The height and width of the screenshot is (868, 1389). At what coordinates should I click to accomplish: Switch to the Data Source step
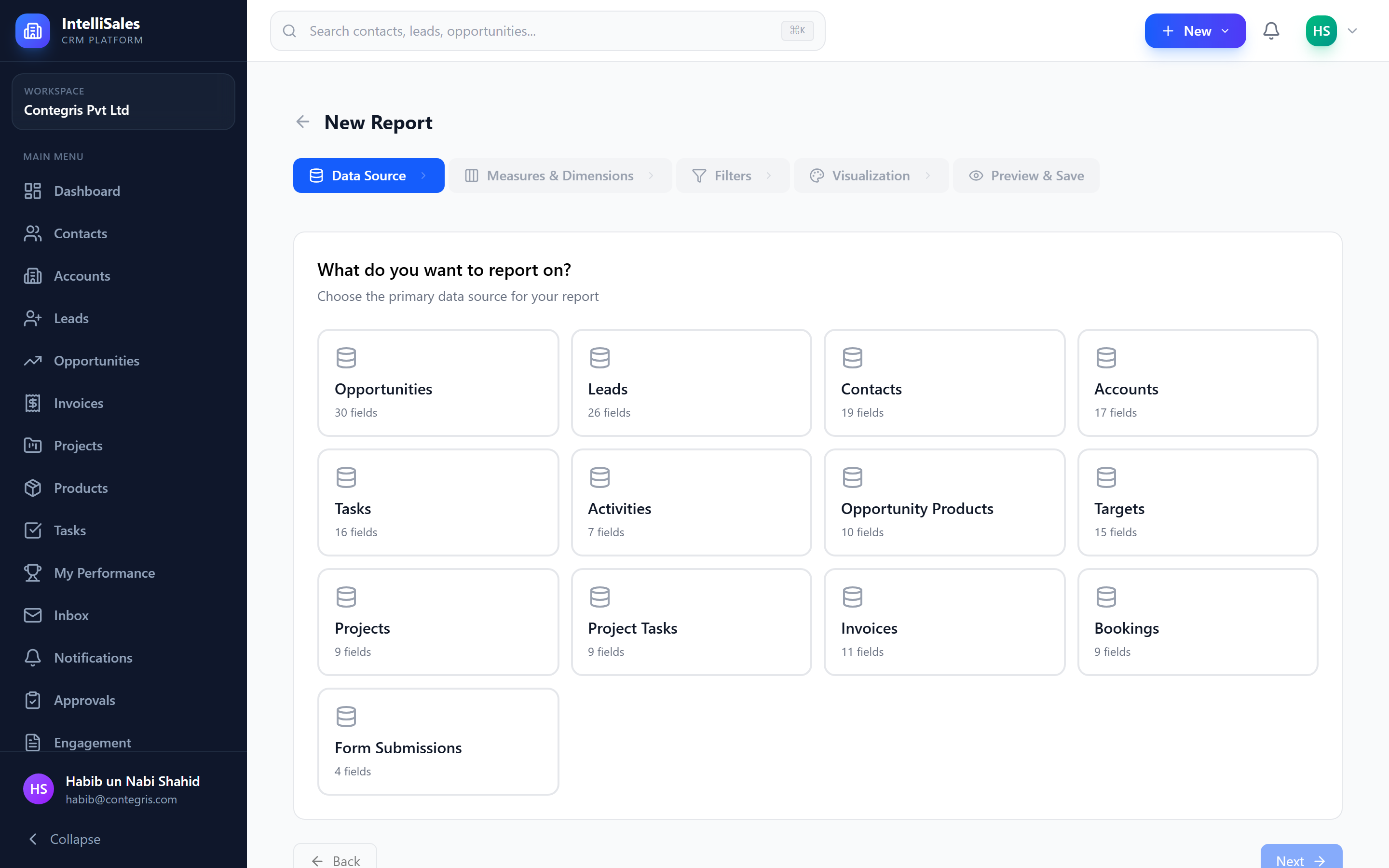[x=368, y=176]
